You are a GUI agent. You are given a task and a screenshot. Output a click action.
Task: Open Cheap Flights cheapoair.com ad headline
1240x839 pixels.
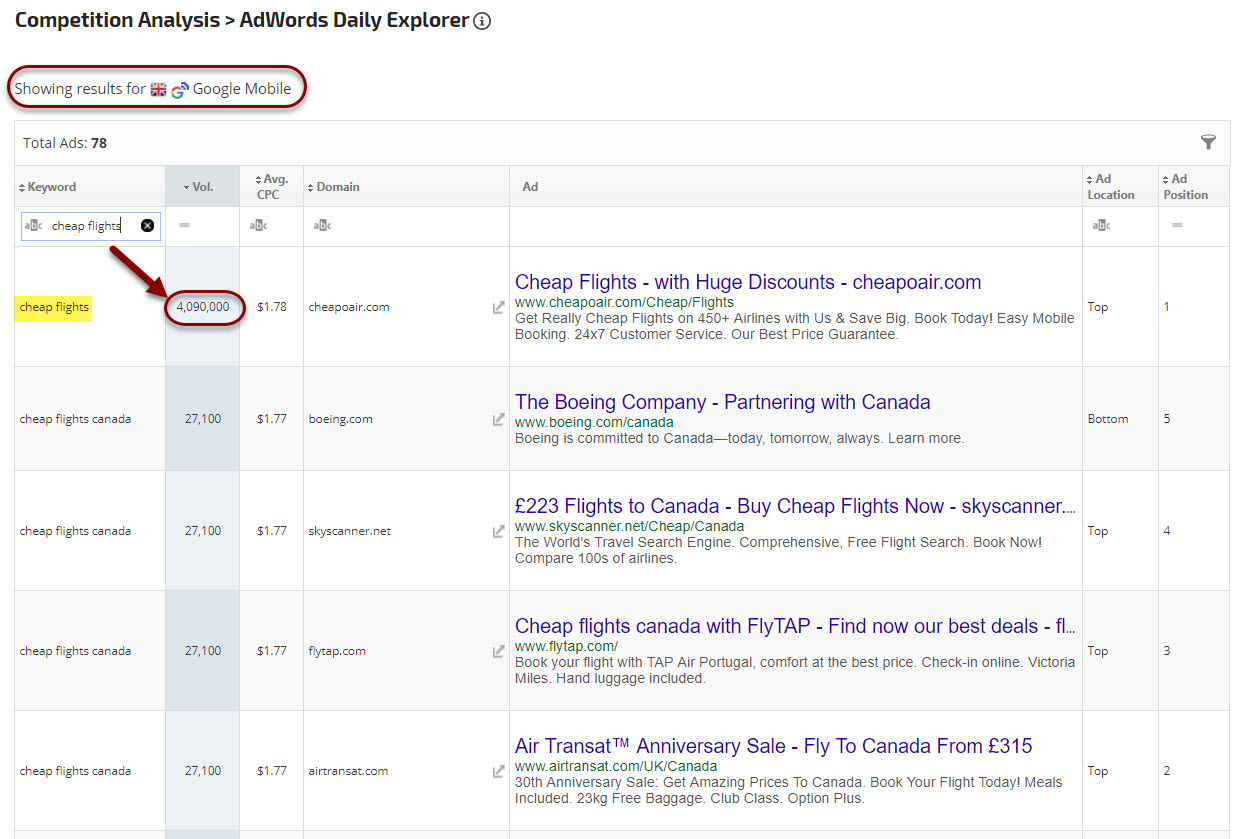tap(747, 282)
